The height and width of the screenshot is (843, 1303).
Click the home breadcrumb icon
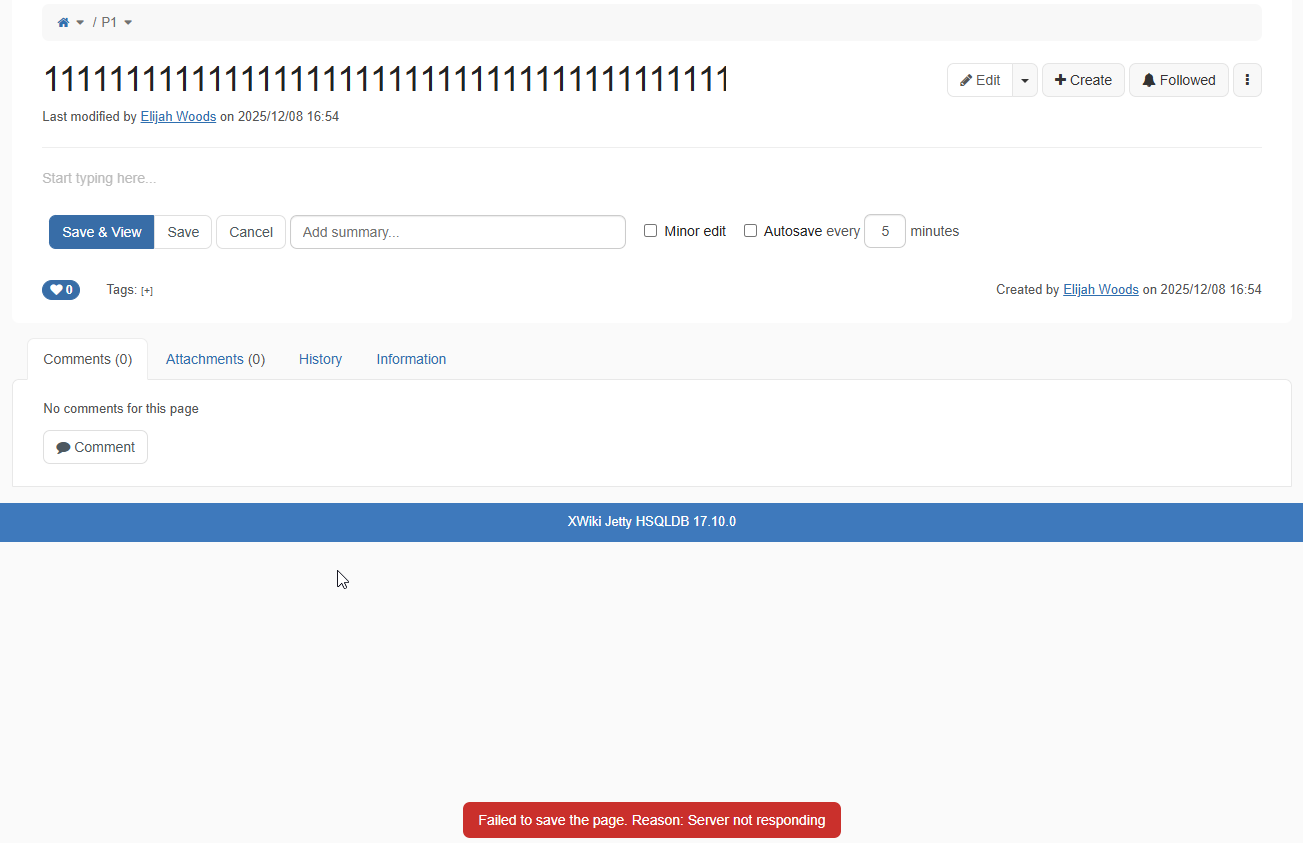[x=63, y=22]
